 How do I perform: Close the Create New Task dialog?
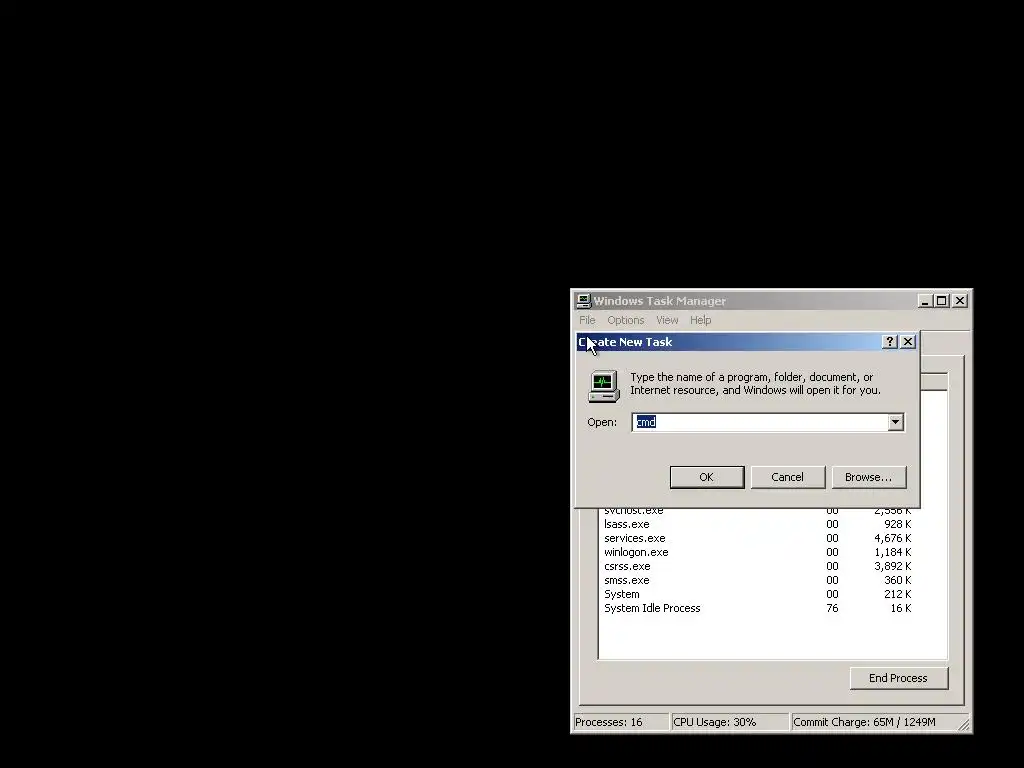coord(908,342)
